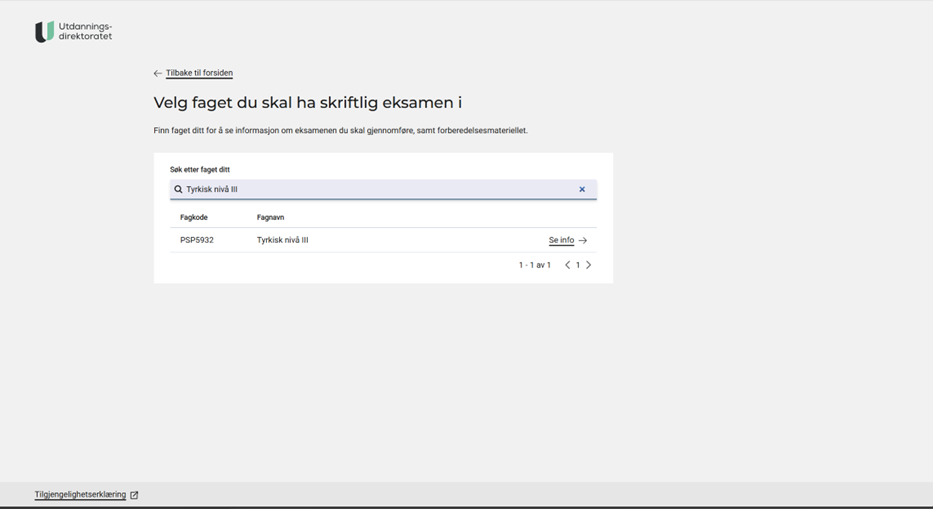Click the Utdanningsdirektoratet logo
This screenshot has width=933, height=509.
click(x=73, y=31)
